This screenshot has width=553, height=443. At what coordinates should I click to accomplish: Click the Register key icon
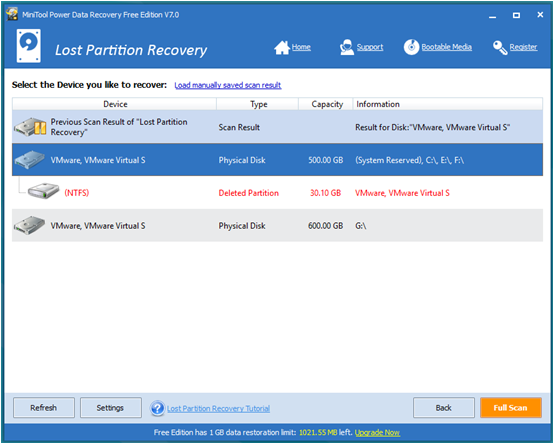tap(500, 48)
